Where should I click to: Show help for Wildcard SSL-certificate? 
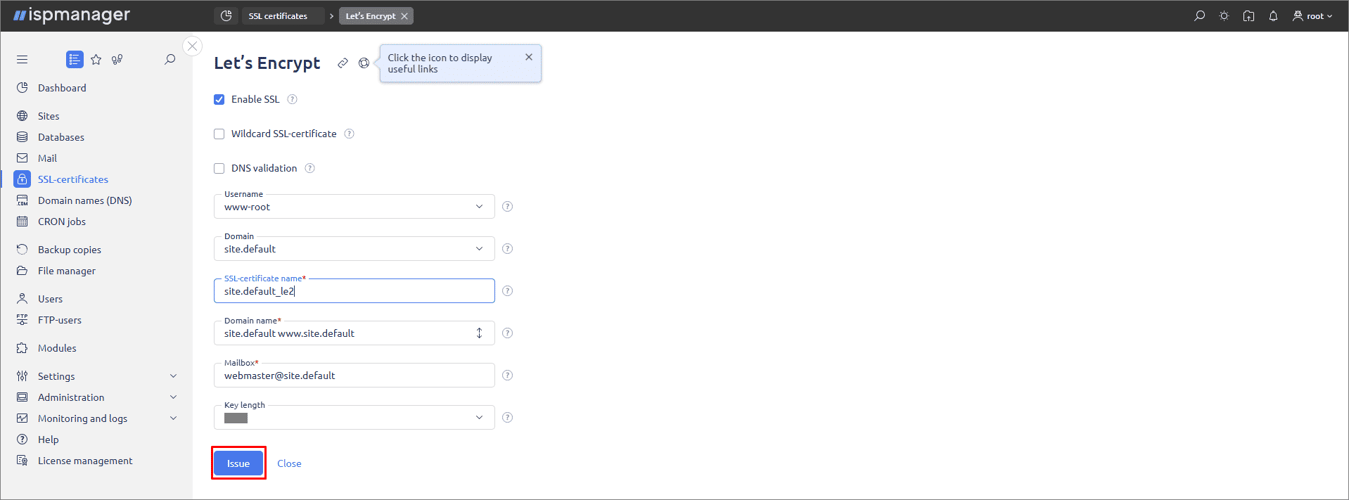(349, 134)
